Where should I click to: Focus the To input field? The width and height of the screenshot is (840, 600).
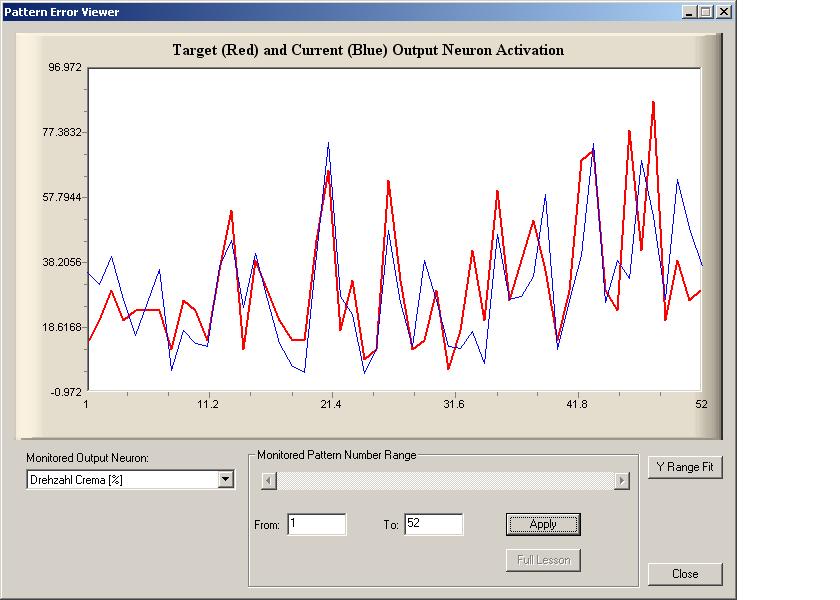(x=433, y=524)
